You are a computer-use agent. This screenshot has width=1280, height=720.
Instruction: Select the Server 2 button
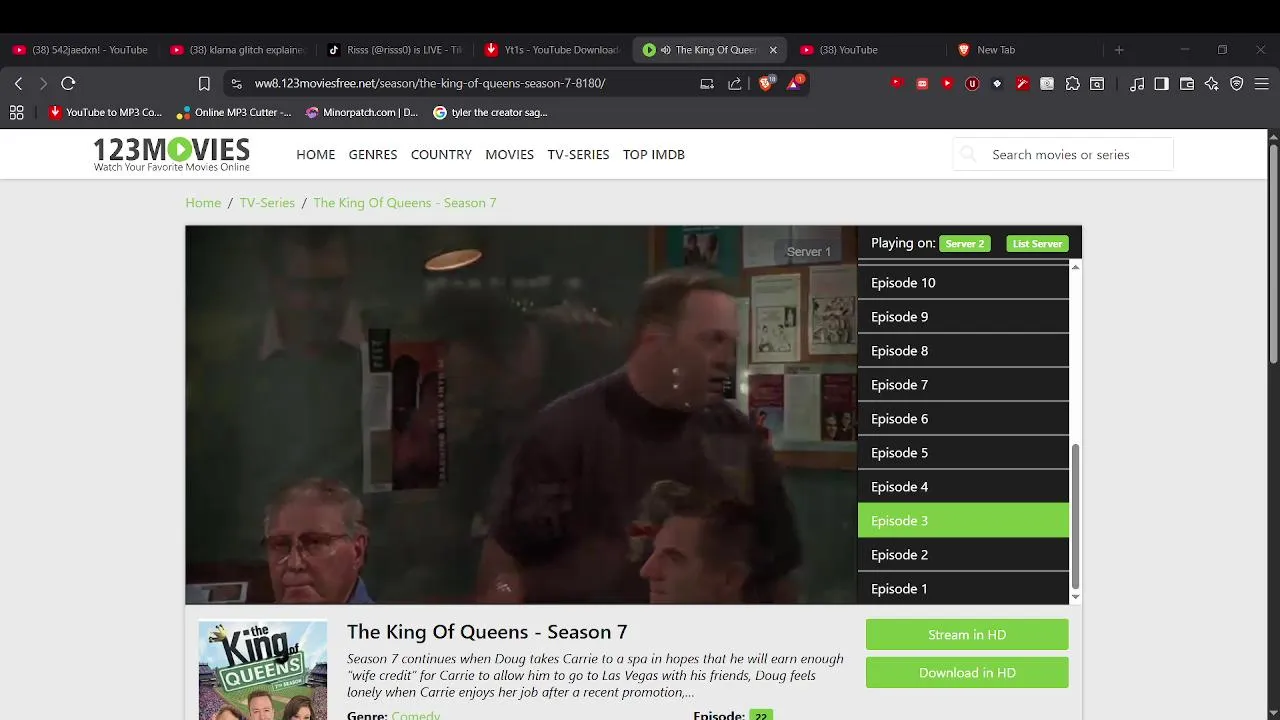pyautogui.click(x=965, y=243)
